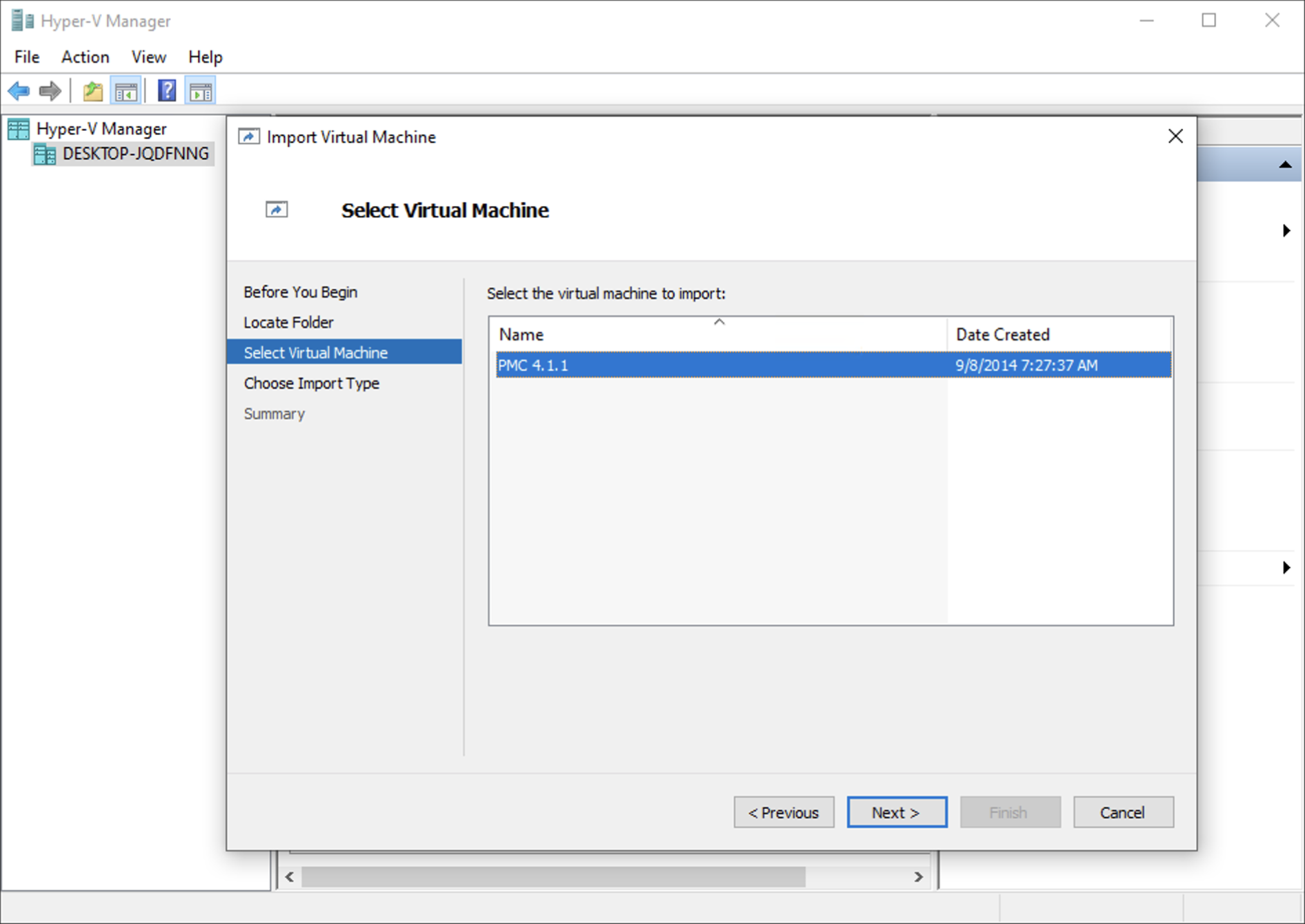
Task: Maximize the Hyper-V Manager window
Action: (1209, 21)
